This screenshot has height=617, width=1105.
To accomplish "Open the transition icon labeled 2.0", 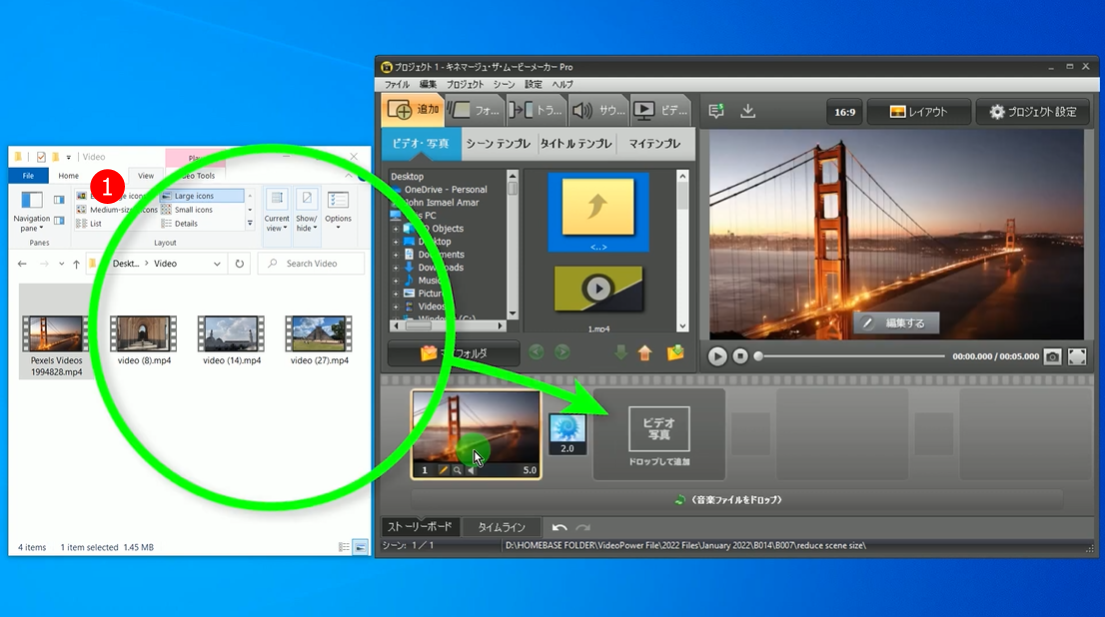I will [x=567, y=434].
